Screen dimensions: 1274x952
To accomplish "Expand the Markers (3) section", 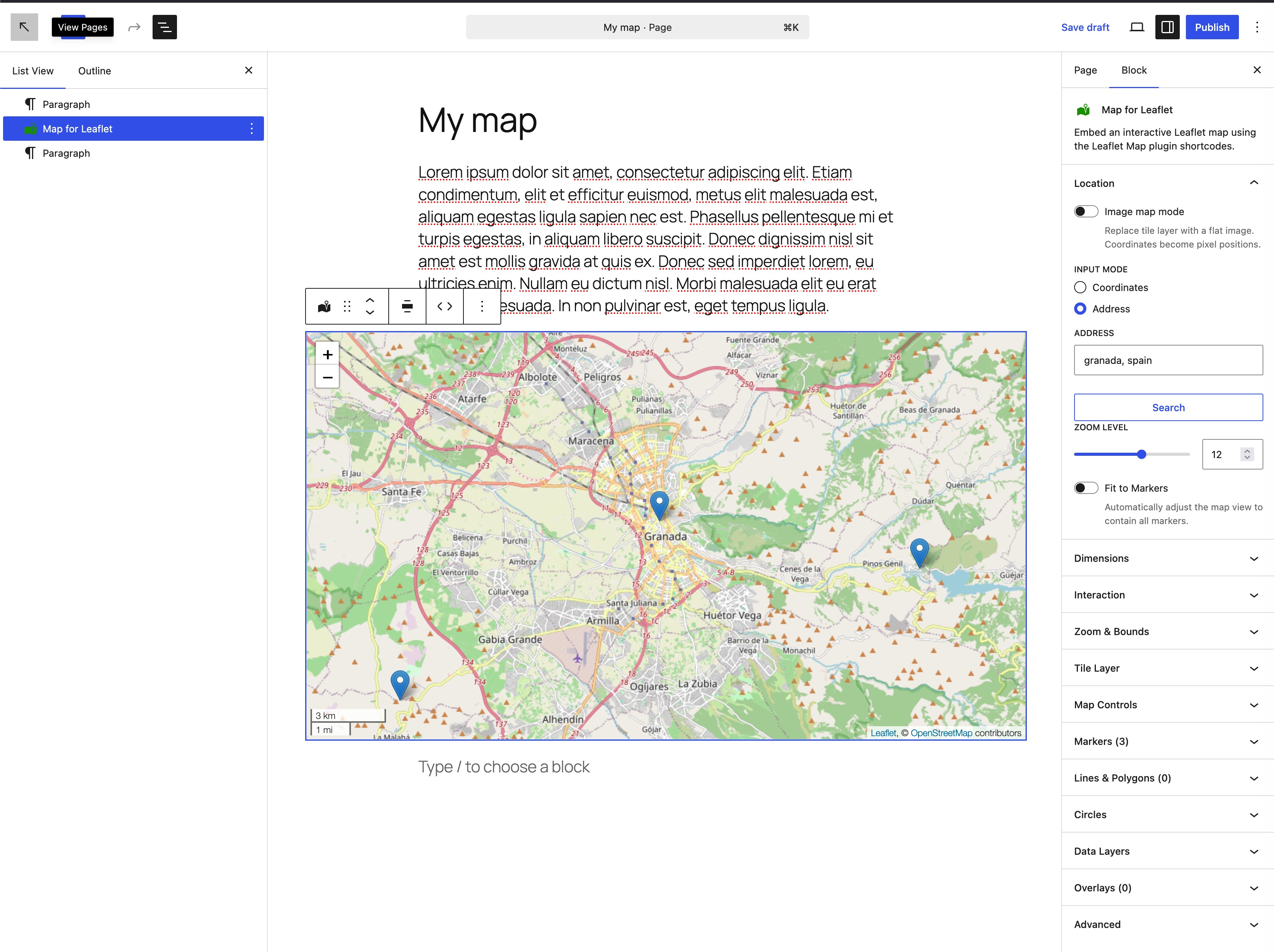I will pyautogui.click(x=1168, y=741).
